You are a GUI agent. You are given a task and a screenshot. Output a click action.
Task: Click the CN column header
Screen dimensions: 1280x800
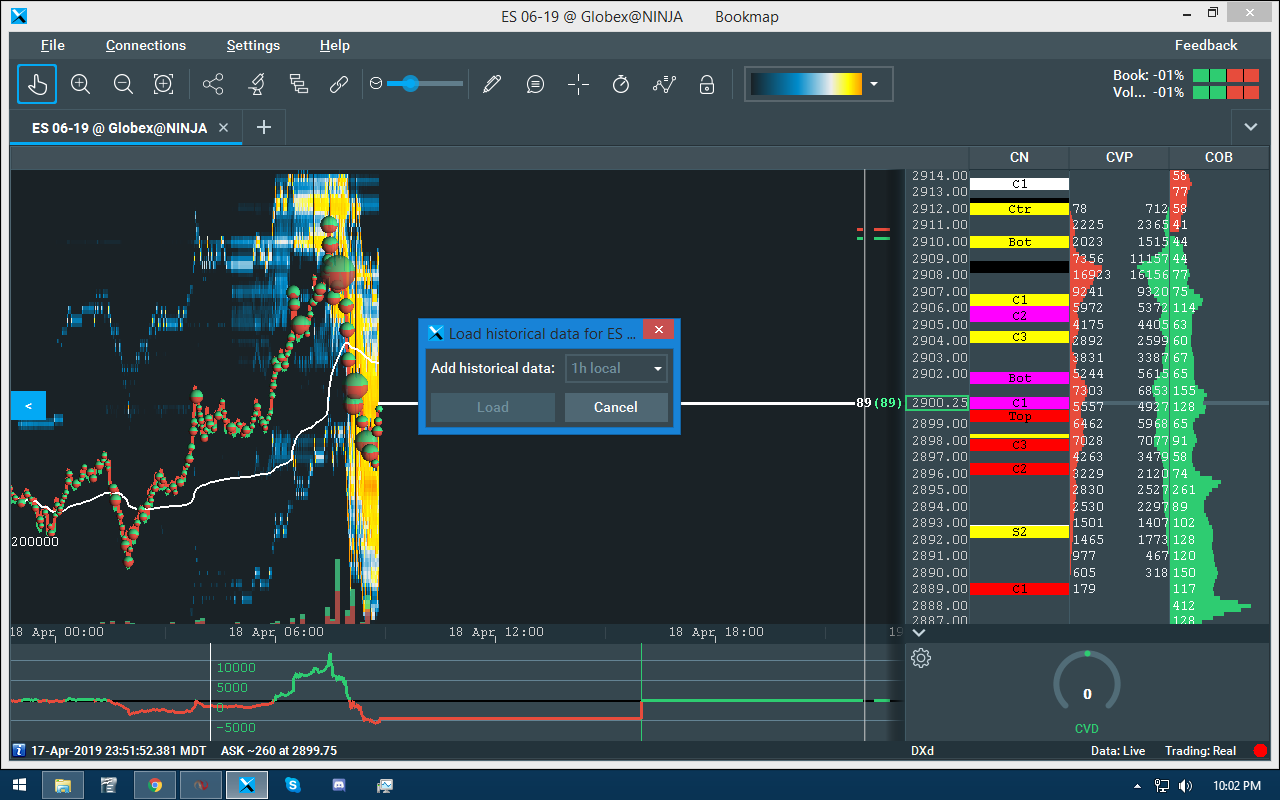coord(1019,157)
